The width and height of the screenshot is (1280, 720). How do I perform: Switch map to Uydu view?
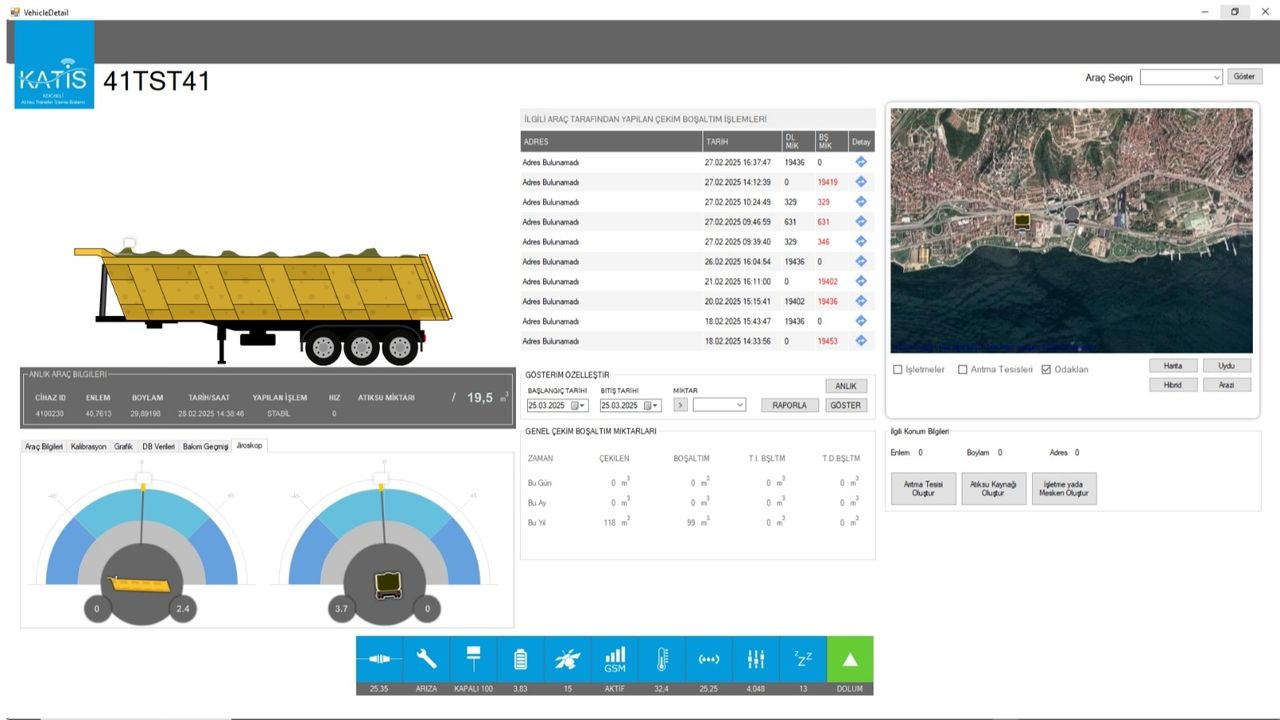point(1226,366)
